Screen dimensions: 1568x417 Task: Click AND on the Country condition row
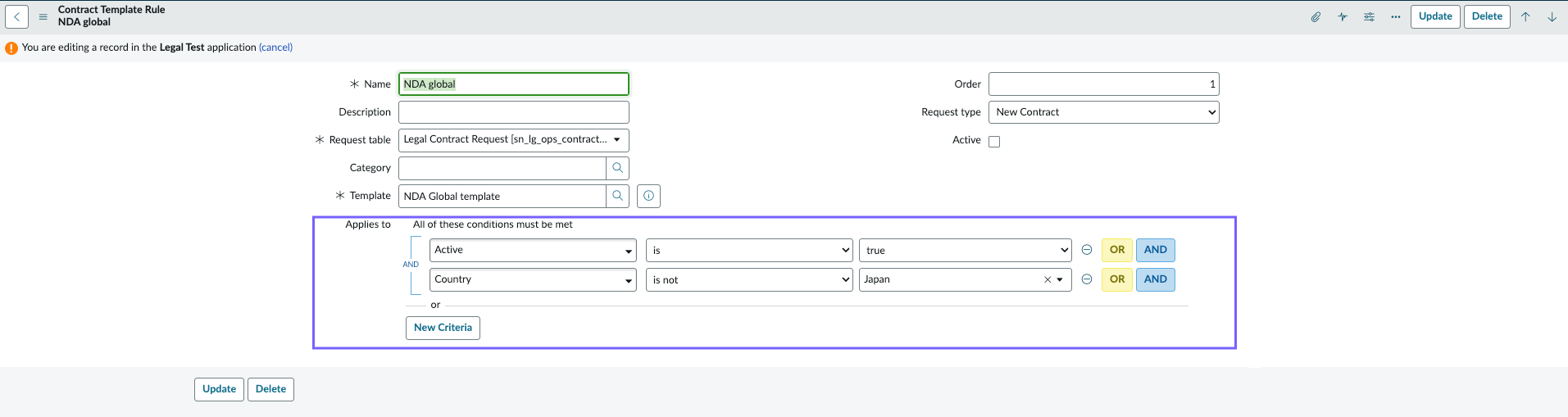coord(1156,279)
